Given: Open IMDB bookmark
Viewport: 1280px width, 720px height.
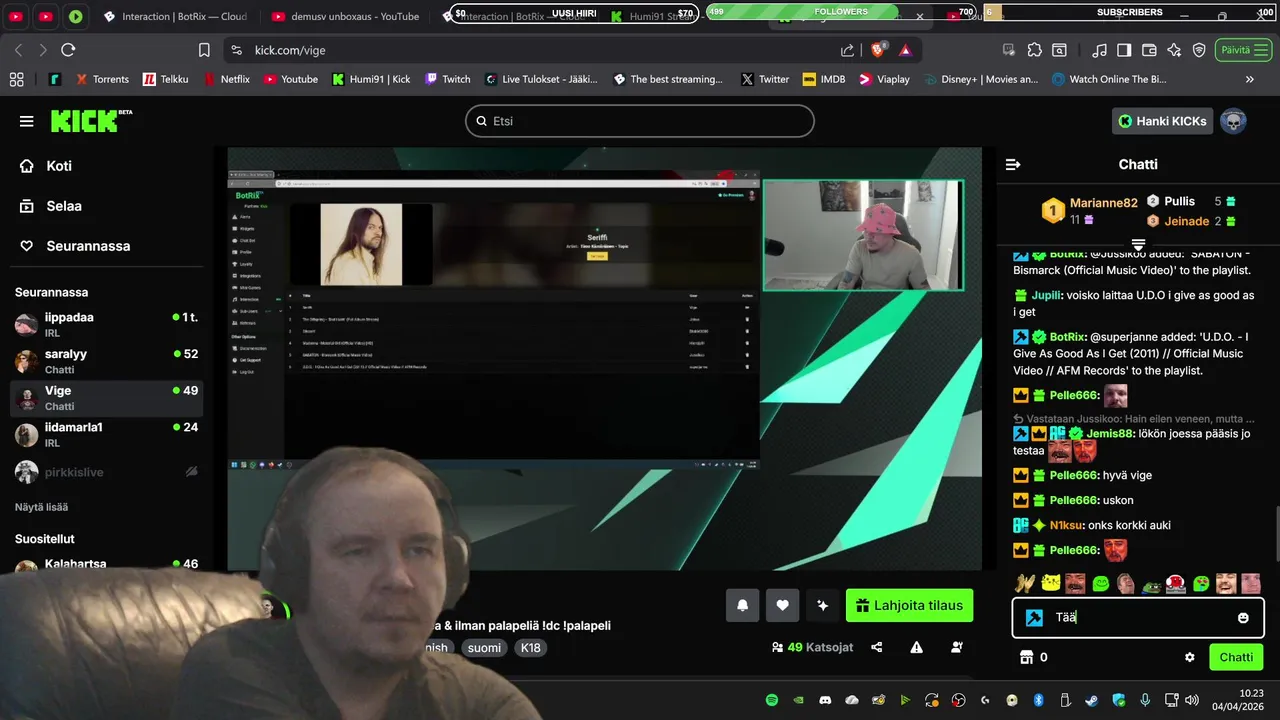Looking at the screenshot, I should tap(823, 79).
